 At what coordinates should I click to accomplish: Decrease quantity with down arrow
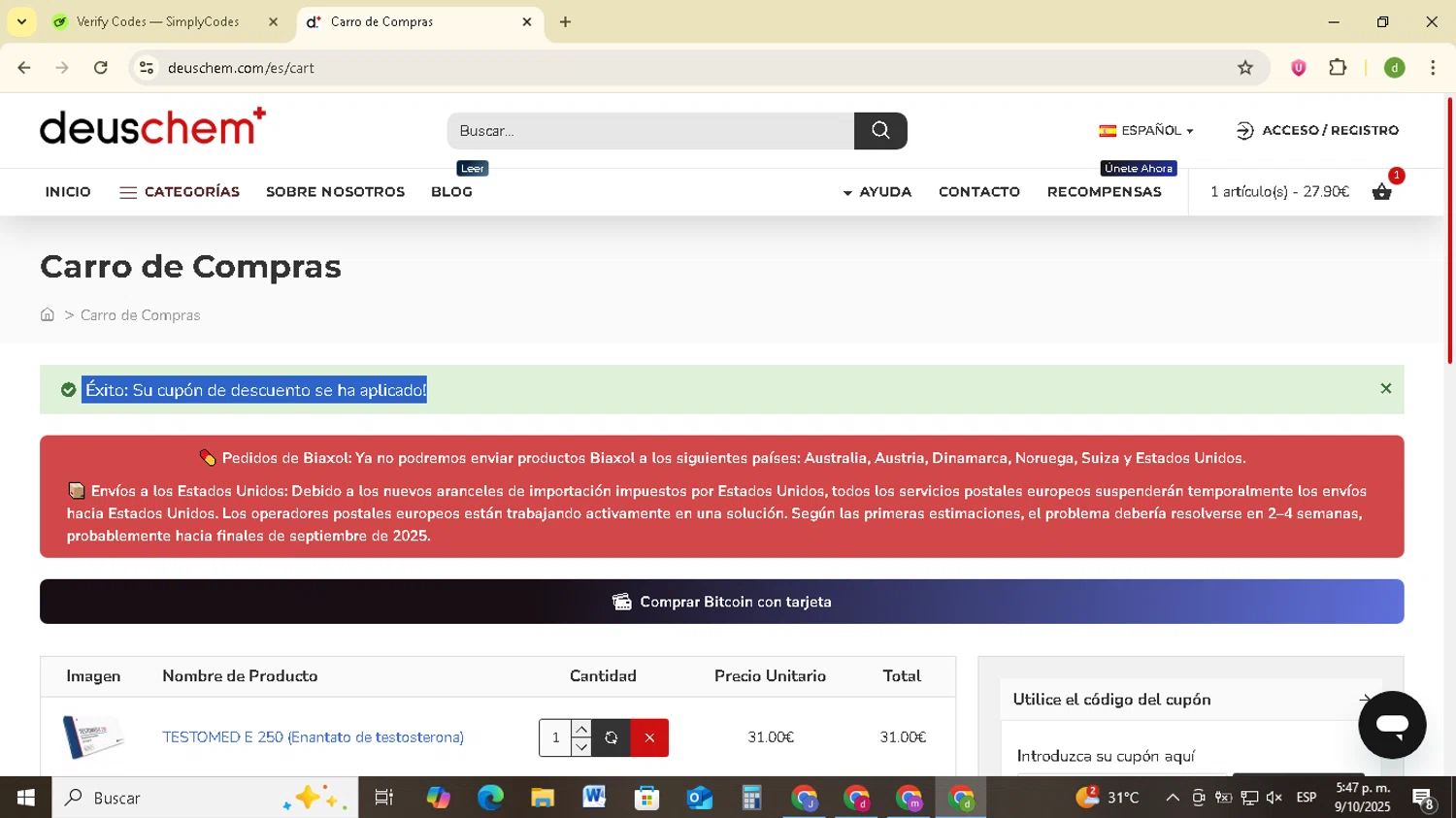point(581,746)
